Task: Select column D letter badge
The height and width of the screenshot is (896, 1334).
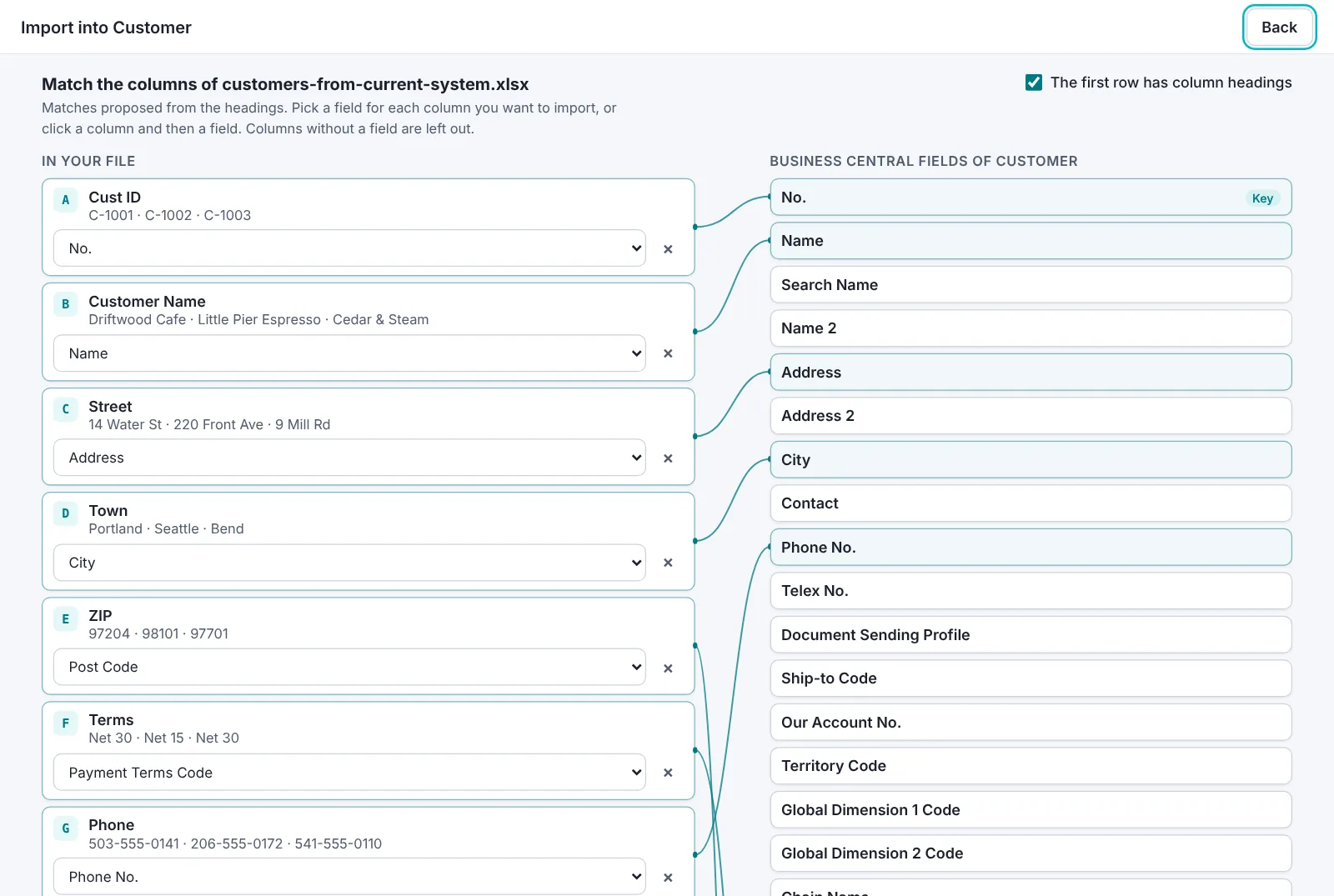Action: (66, 513)
